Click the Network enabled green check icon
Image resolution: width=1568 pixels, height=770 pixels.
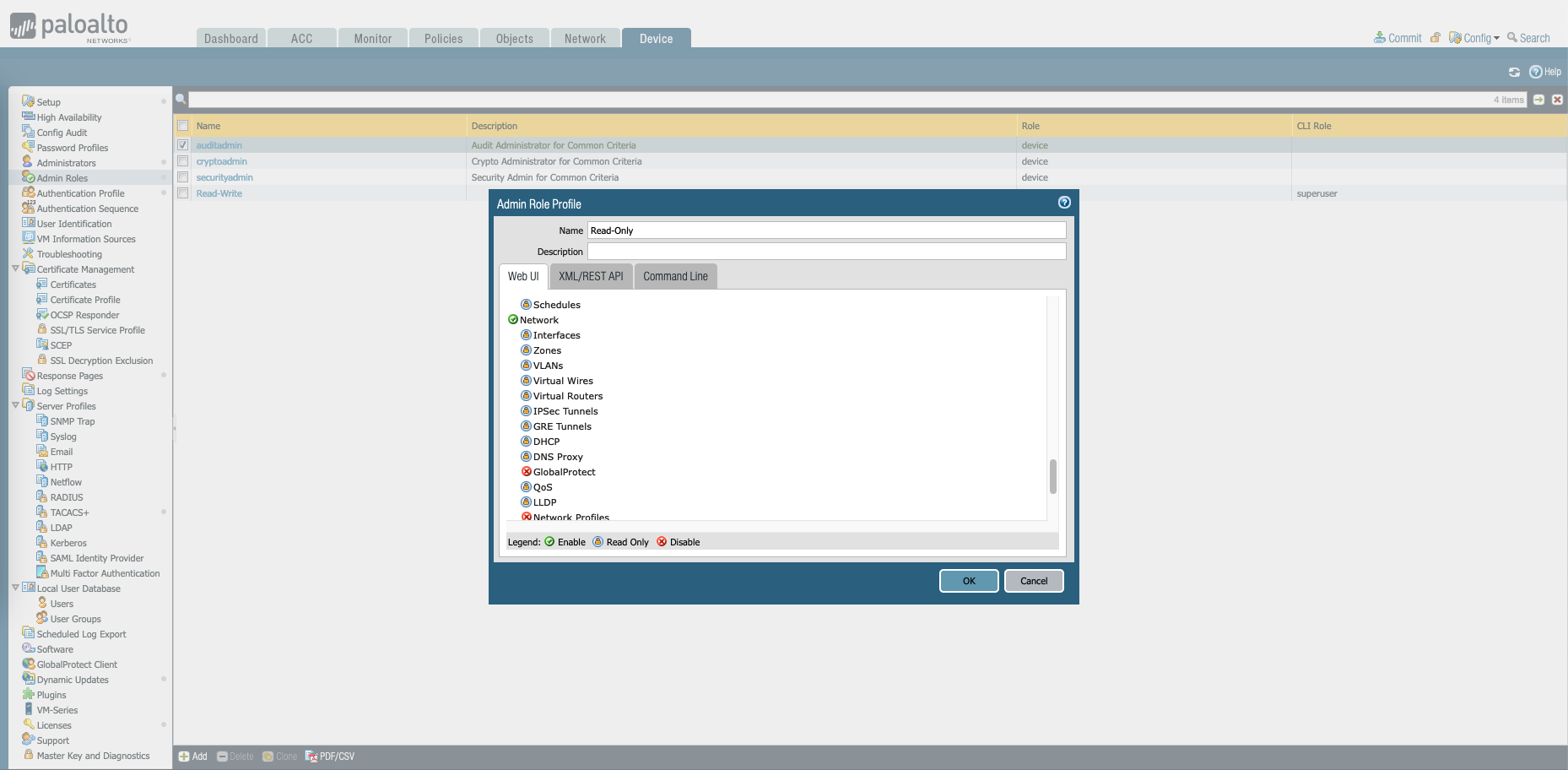point(513,320)
